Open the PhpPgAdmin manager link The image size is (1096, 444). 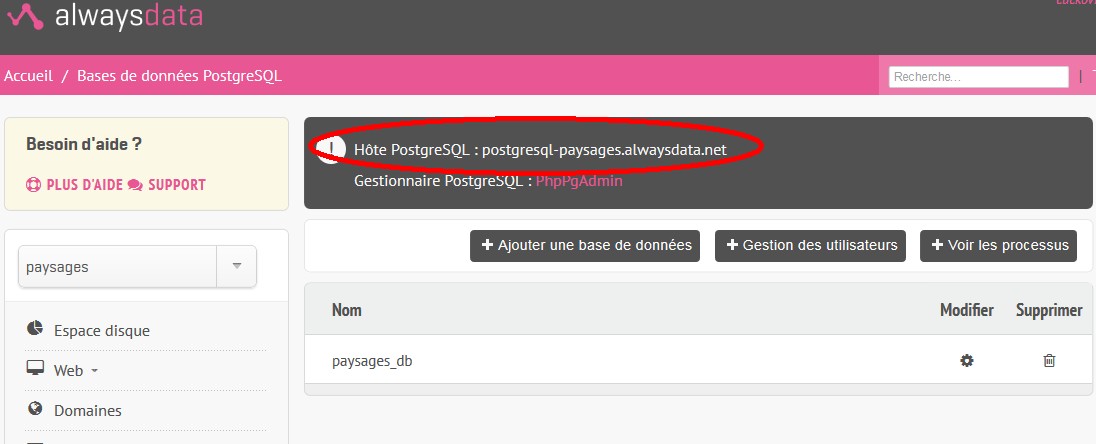point(579,181)
